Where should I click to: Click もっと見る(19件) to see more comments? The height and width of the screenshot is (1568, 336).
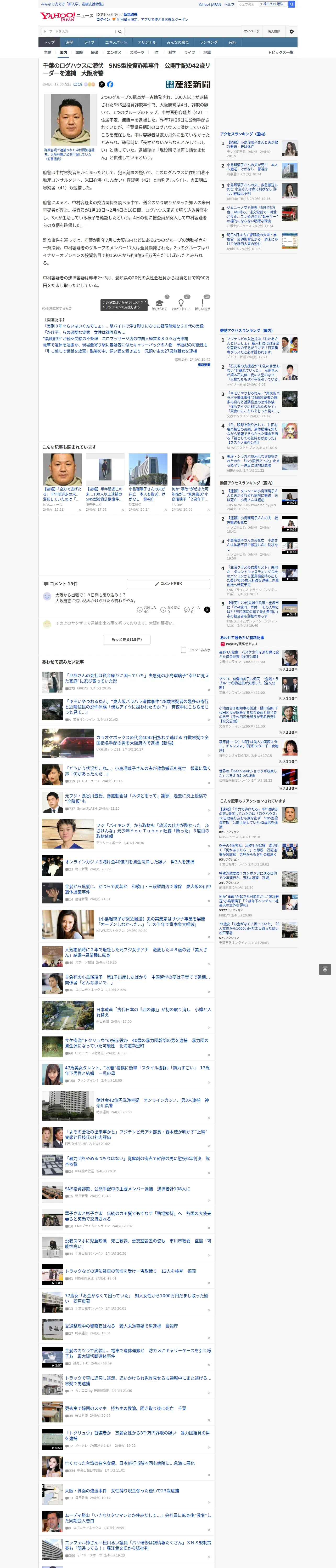point(127,640)
